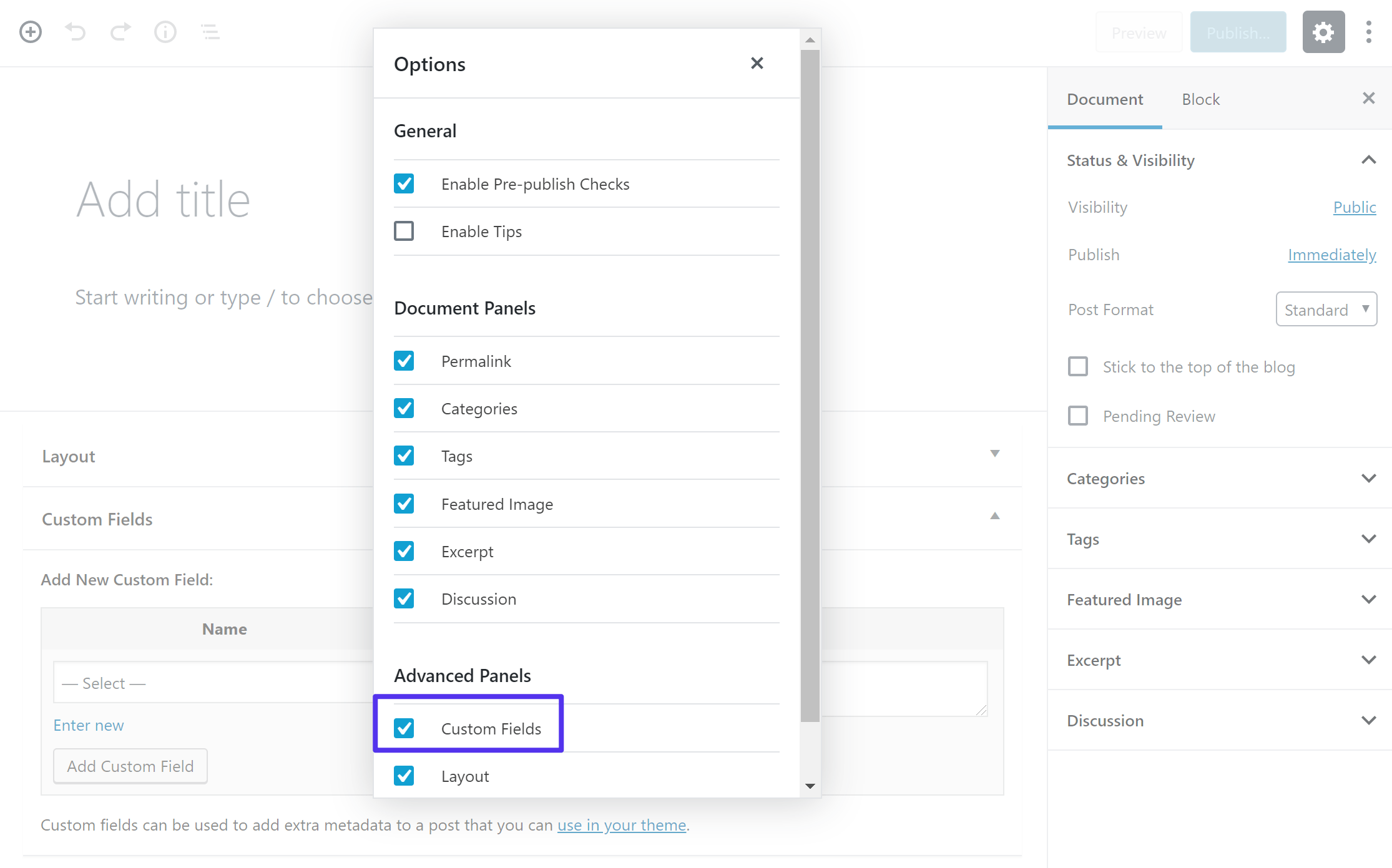
Task: Click the close X icon on Options dialog
Action: [757, 63]
